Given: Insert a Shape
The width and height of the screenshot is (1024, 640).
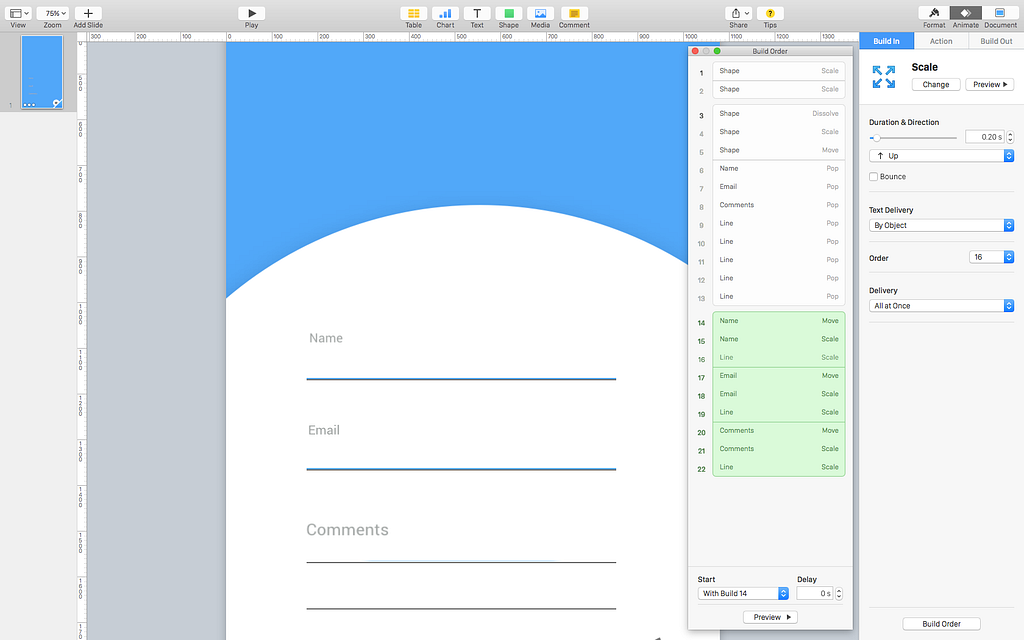Looking at the screenshot, I should [509, 13].
